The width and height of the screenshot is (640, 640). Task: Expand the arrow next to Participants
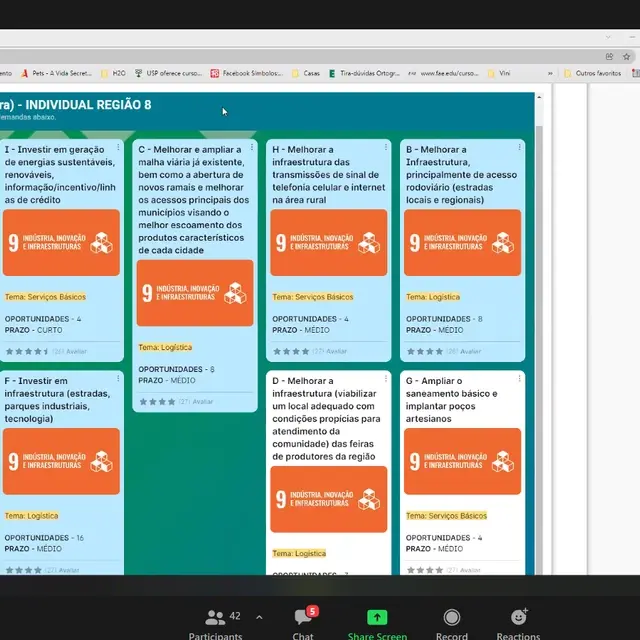click(x=259, y=617)
